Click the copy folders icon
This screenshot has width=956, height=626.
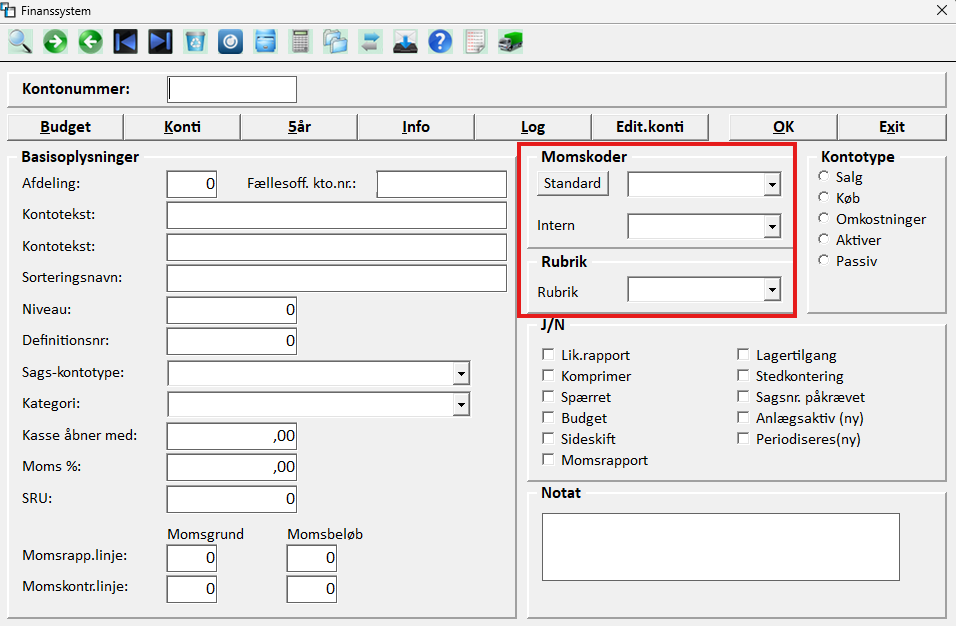coord(335,42)
